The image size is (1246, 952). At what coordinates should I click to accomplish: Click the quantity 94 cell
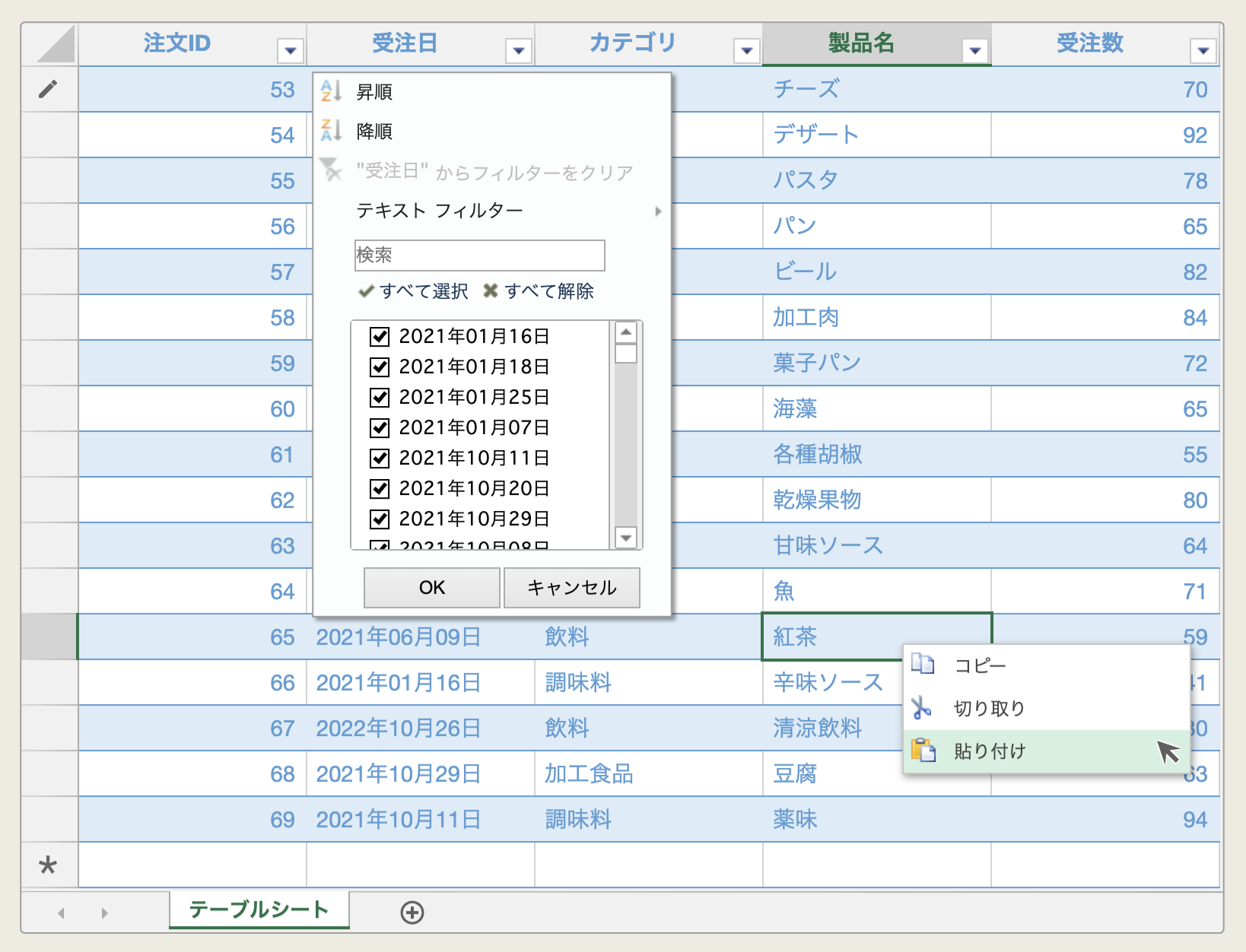click(x=1105, y=819)
